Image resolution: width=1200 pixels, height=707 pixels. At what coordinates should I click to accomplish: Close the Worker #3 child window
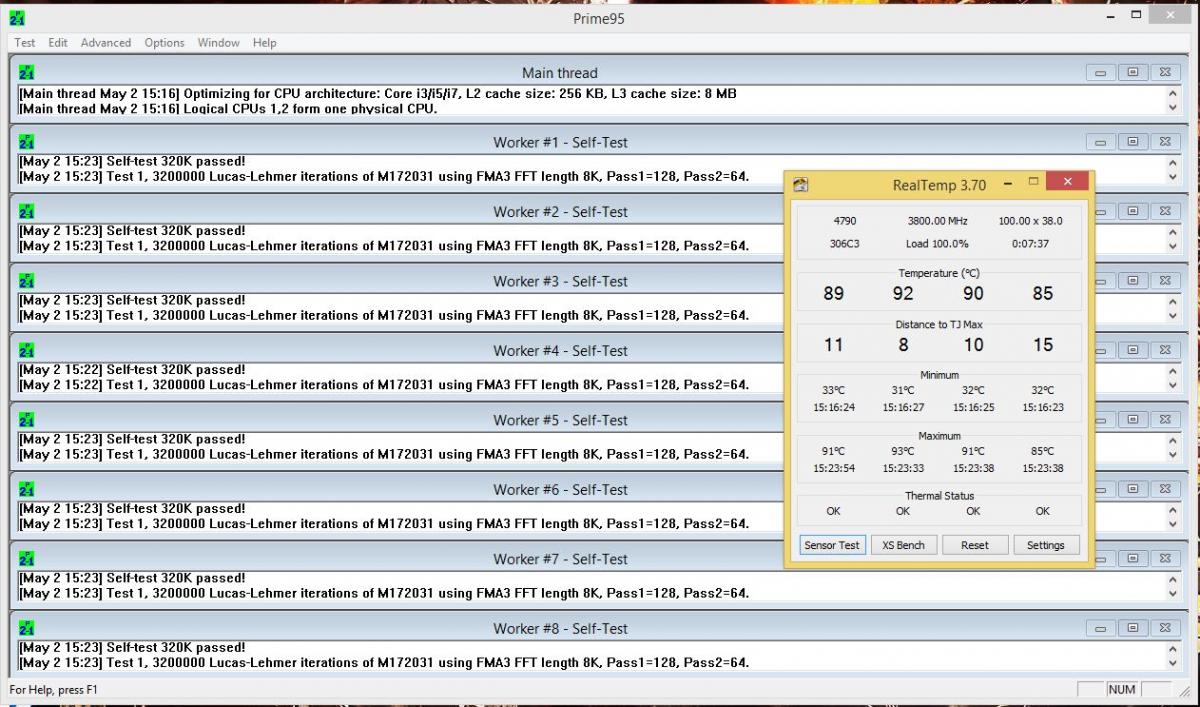tap(1165, 281)
